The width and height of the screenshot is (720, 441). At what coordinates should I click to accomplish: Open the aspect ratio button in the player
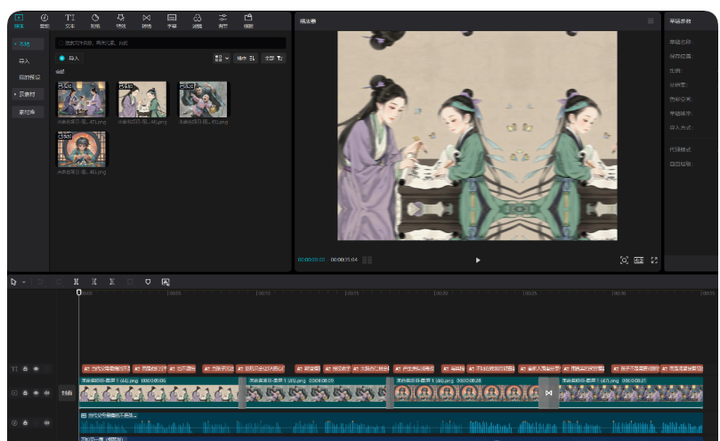pyautogui.click(x=639, y=260)
